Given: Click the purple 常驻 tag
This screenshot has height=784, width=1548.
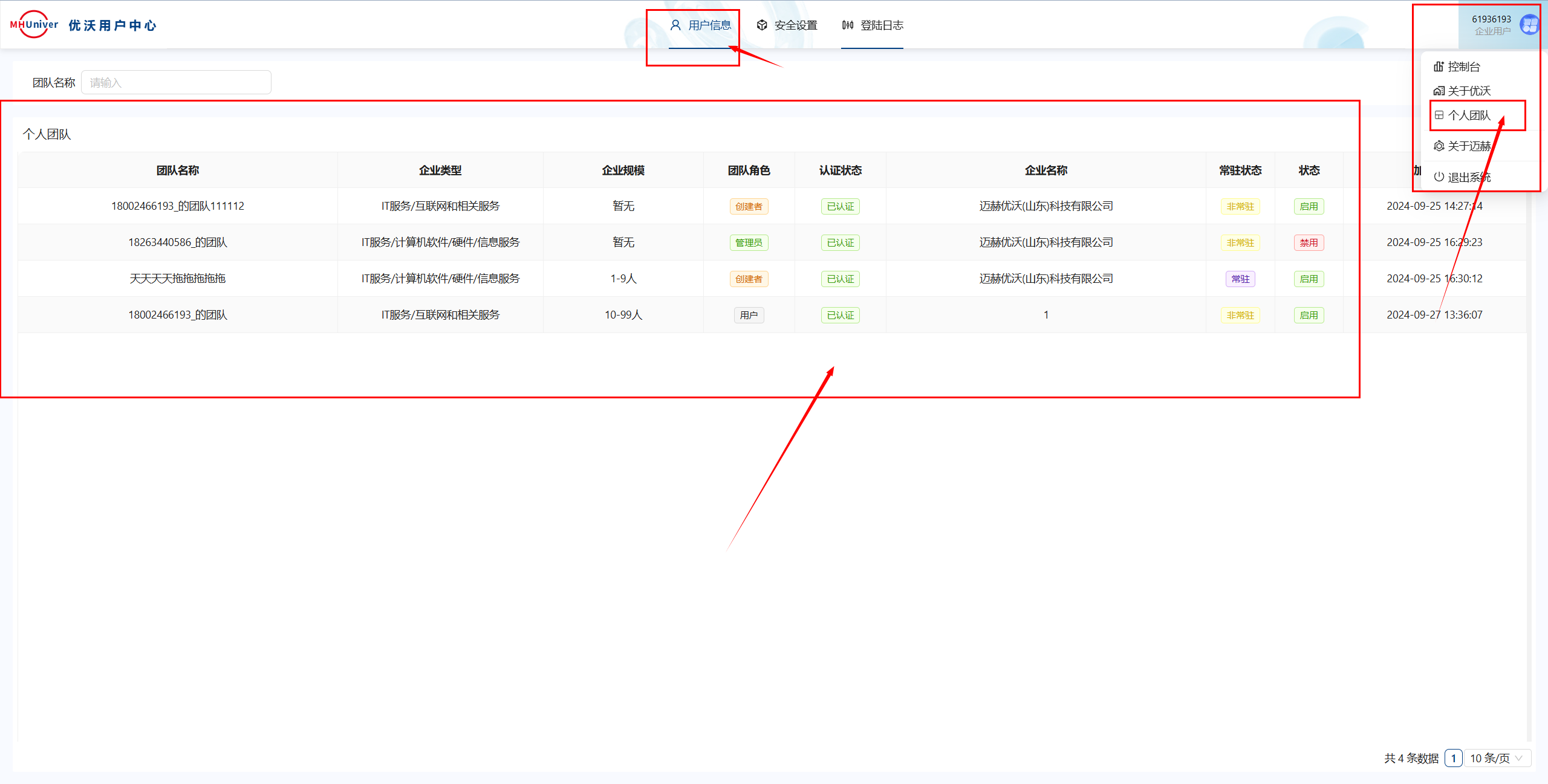Looking at the screenshot, I should pos(1240,279).
